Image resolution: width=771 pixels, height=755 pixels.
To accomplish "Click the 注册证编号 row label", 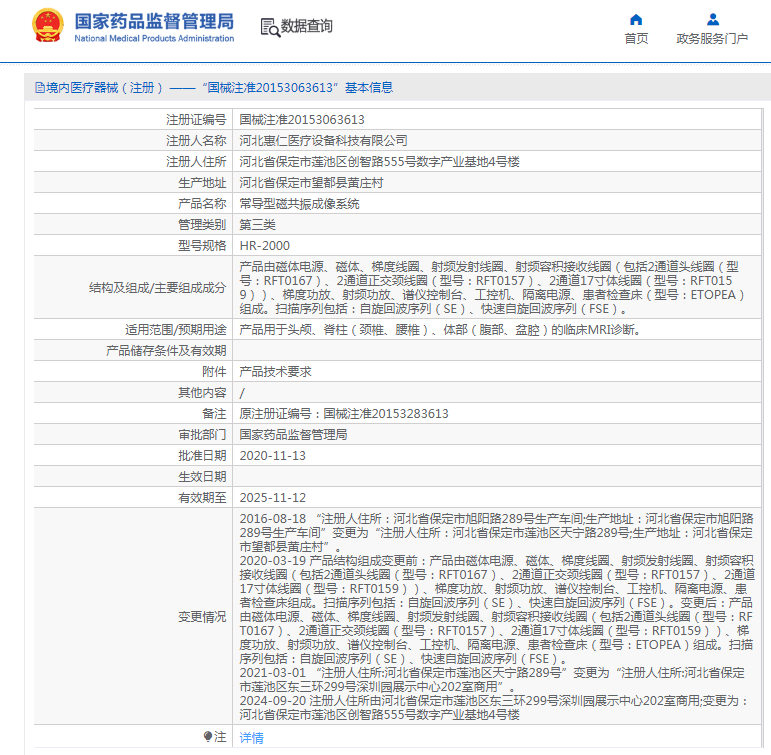I will click(196, 120).
